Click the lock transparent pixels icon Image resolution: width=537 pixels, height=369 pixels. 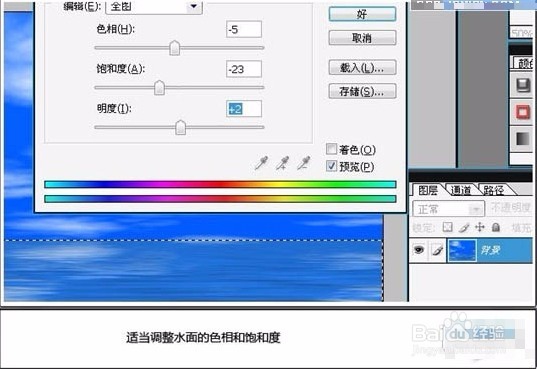click(448, 227)
